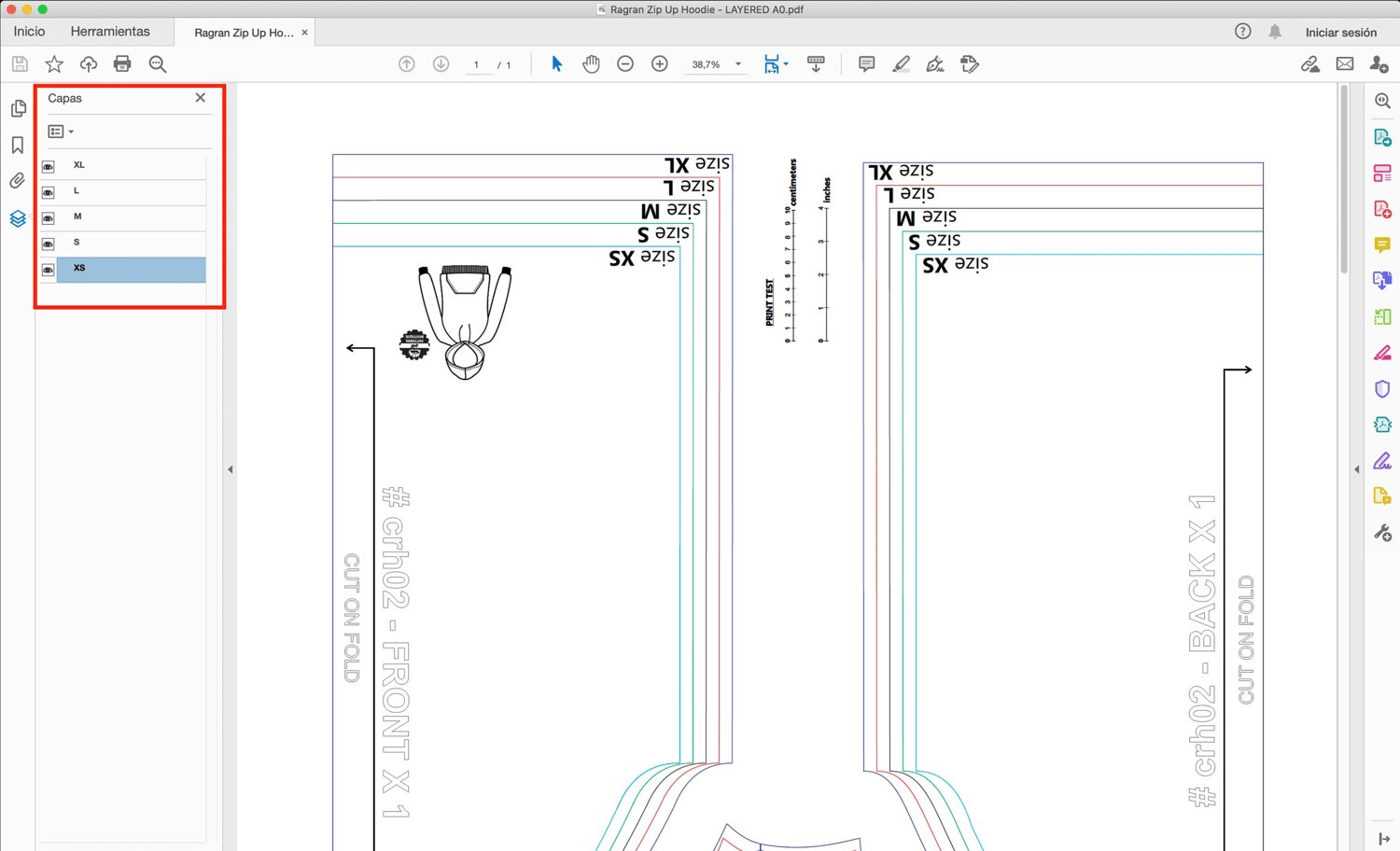The image size is (1400, 851).
Task: Toggle visibility of the M layer
Action: (49, 217)
